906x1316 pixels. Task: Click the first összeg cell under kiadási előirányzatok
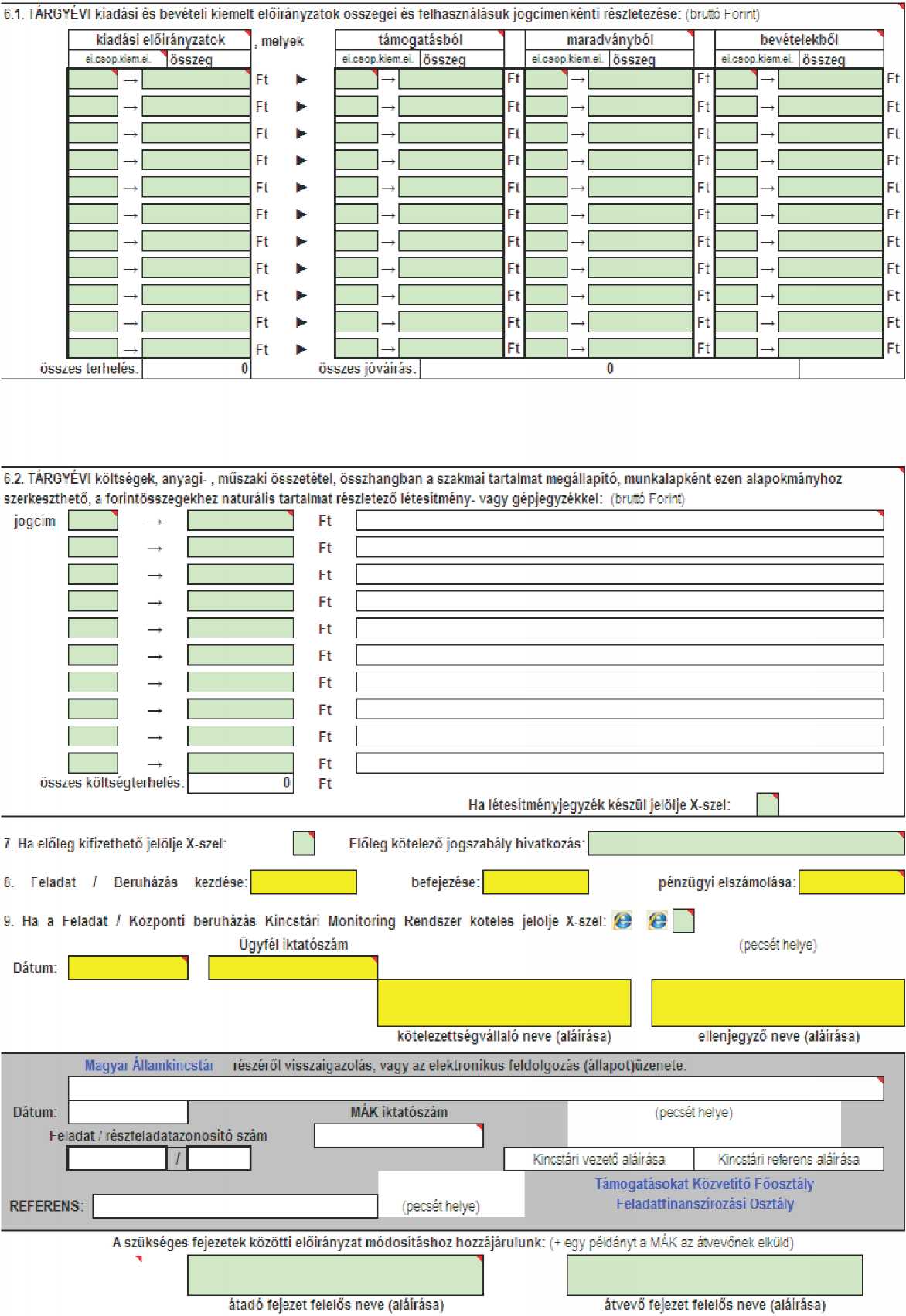coord(196,79)
